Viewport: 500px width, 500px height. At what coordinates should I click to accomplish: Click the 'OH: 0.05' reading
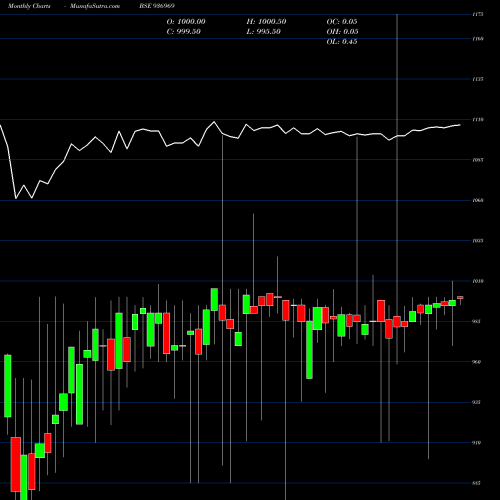[343, 32]
